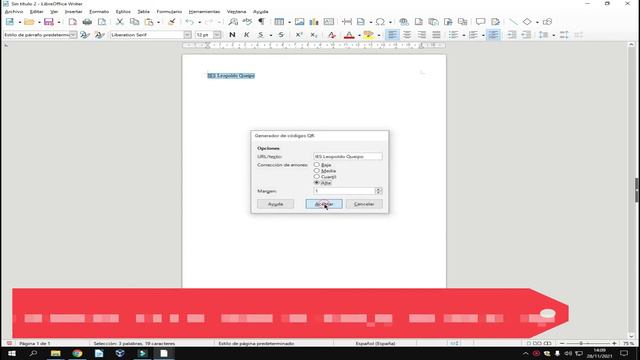
Task: Click the Paste clipboard icon
Action: click(x=149, y=22)
